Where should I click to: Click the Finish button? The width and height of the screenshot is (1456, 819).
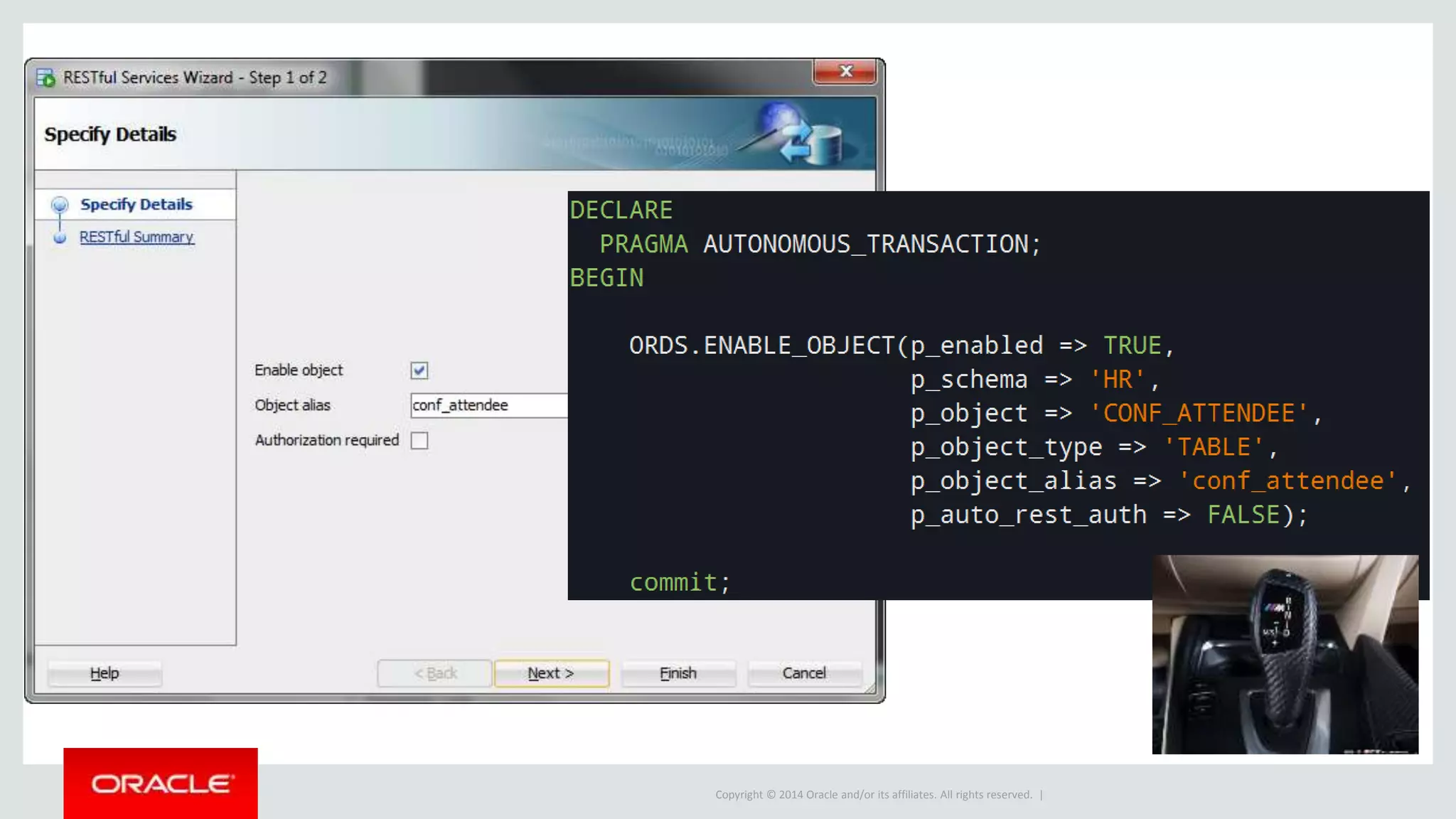(678, 673)
